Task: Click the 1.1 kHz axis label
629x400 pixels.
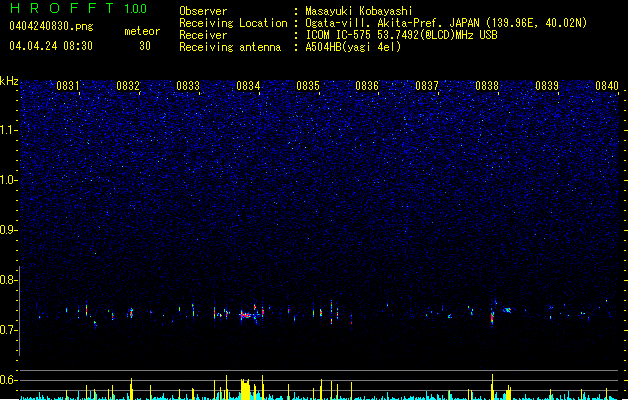Action: pos(9,130)
